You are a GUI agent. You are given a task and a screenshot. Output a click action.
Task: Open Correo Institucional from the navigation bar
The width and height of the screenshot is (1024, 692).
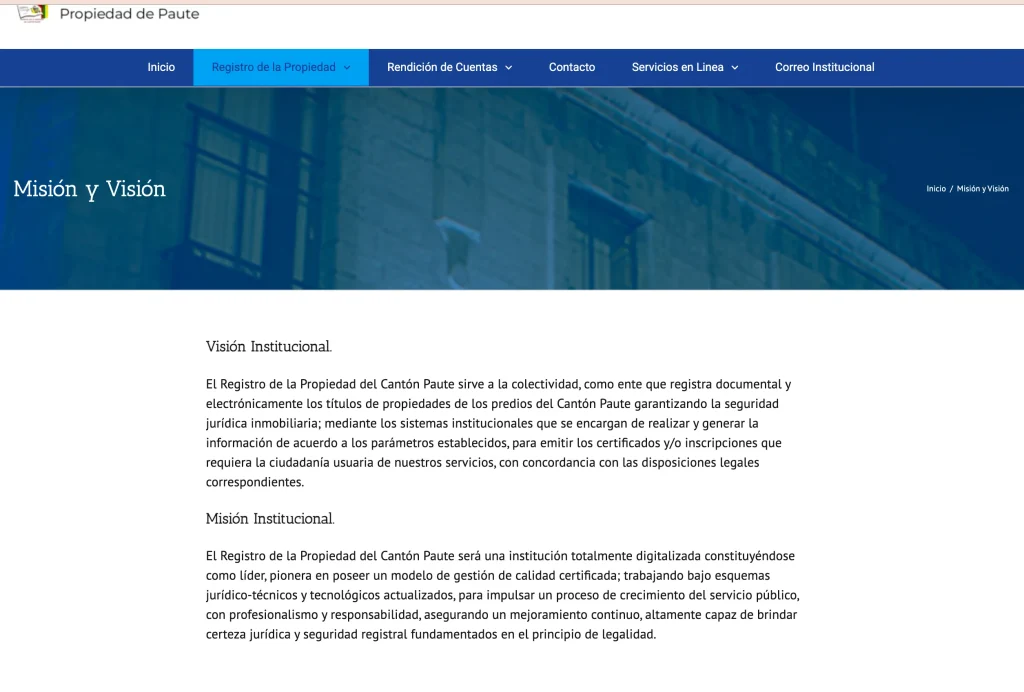(x=824, y=67)
